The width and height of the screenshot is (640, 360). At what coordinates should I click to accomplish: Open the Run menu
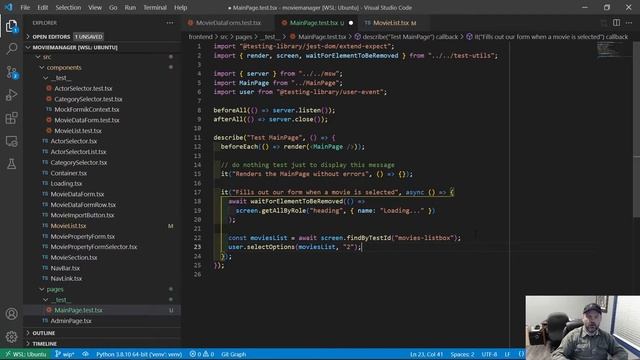[130, 7]
